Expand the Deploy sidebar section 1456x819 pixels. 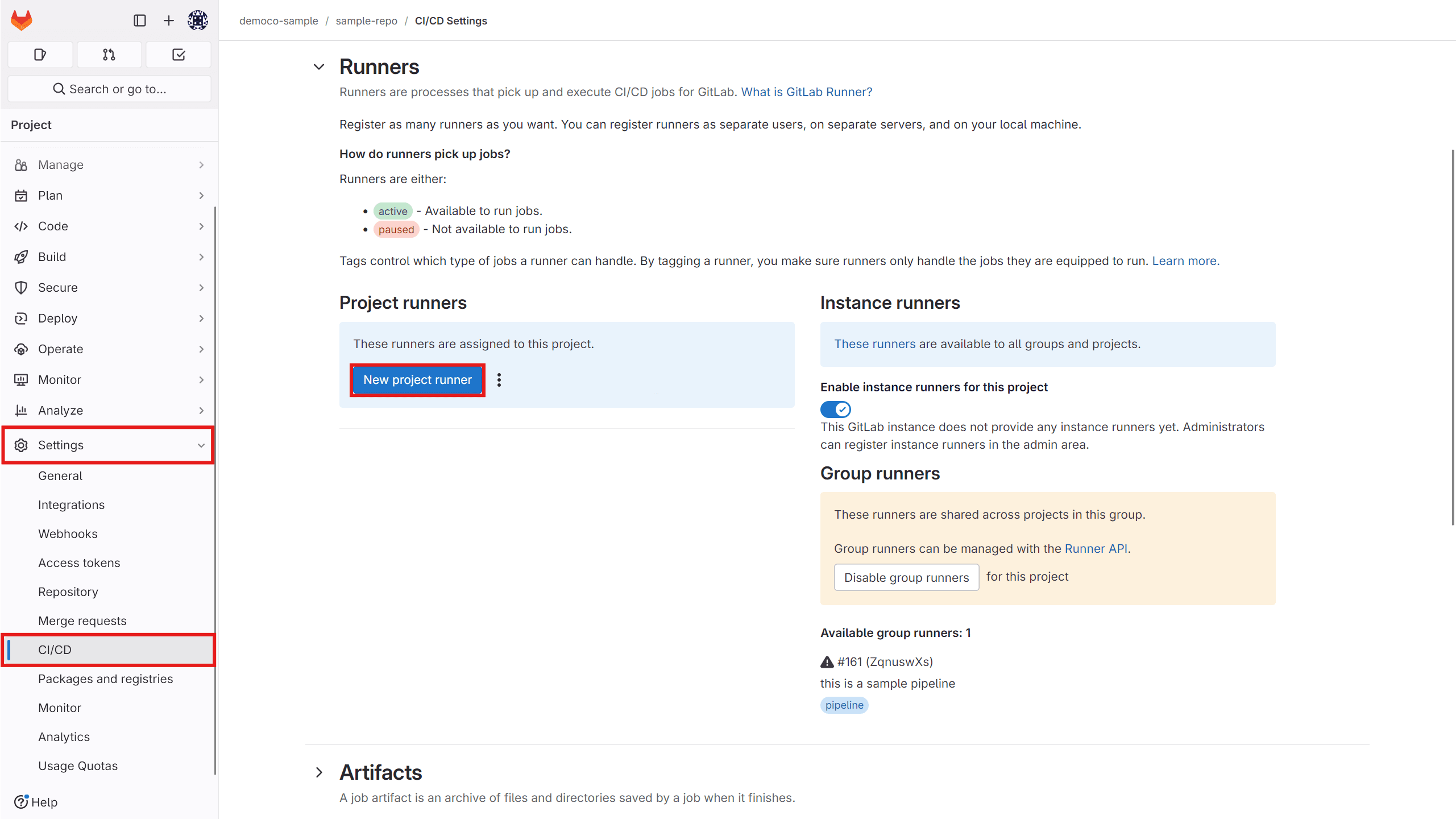click(109, 318)
